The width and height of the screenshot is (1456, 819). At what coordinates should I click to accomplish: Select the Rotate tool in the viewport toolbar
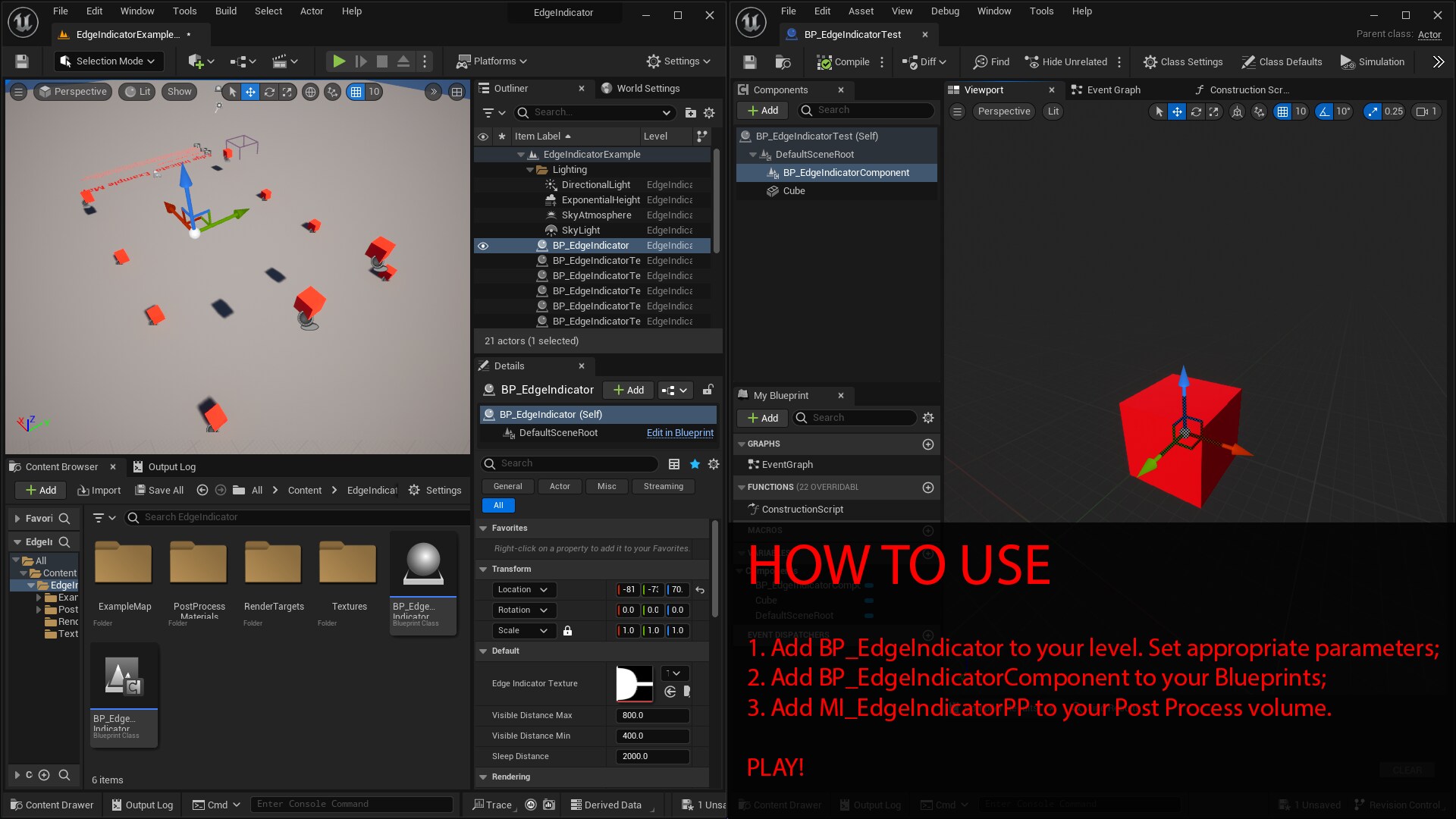click(x=269, y=91)
